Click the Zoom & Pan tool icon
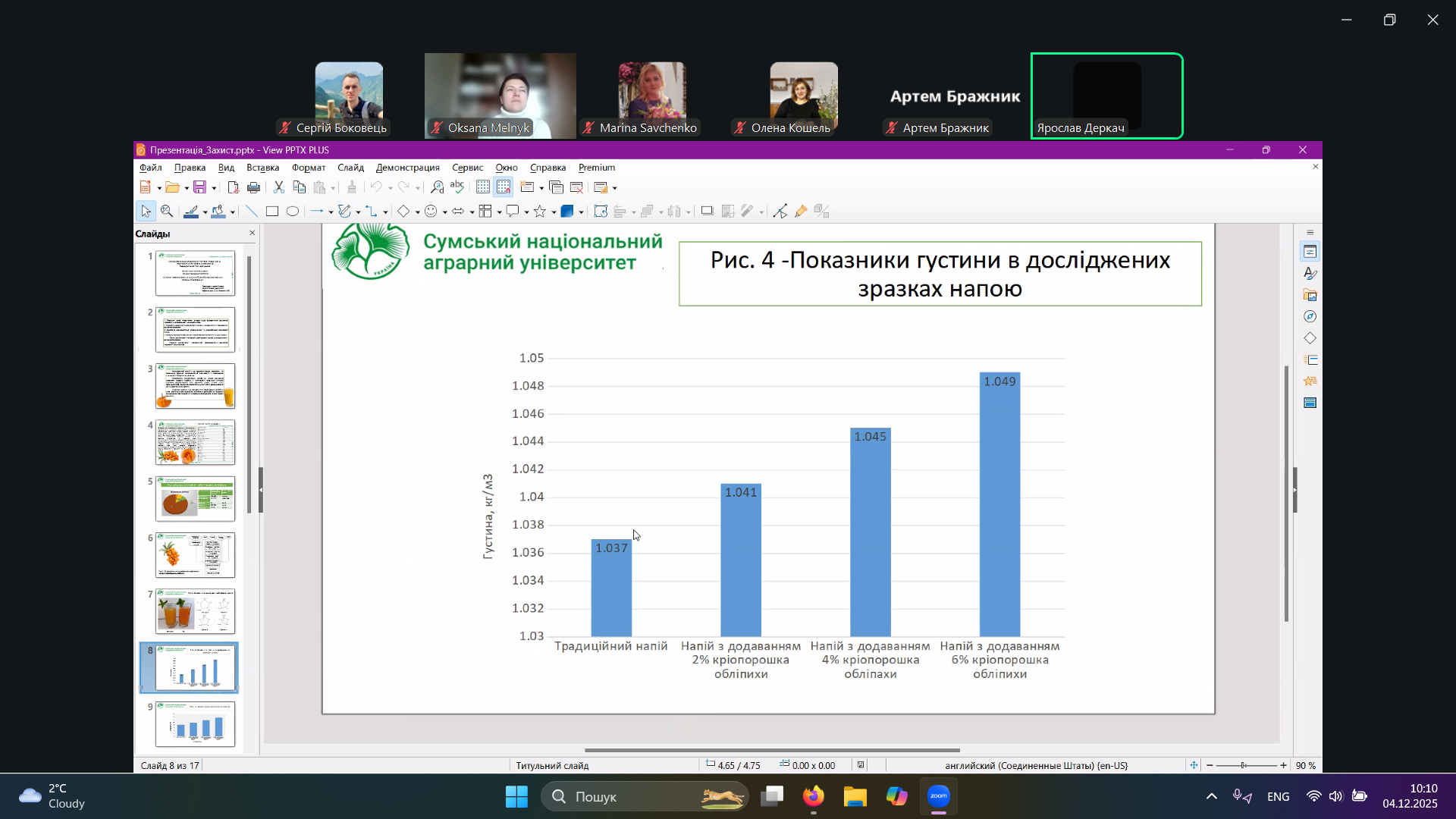Viewport: 1456px width, 819px height. (167, 212)
